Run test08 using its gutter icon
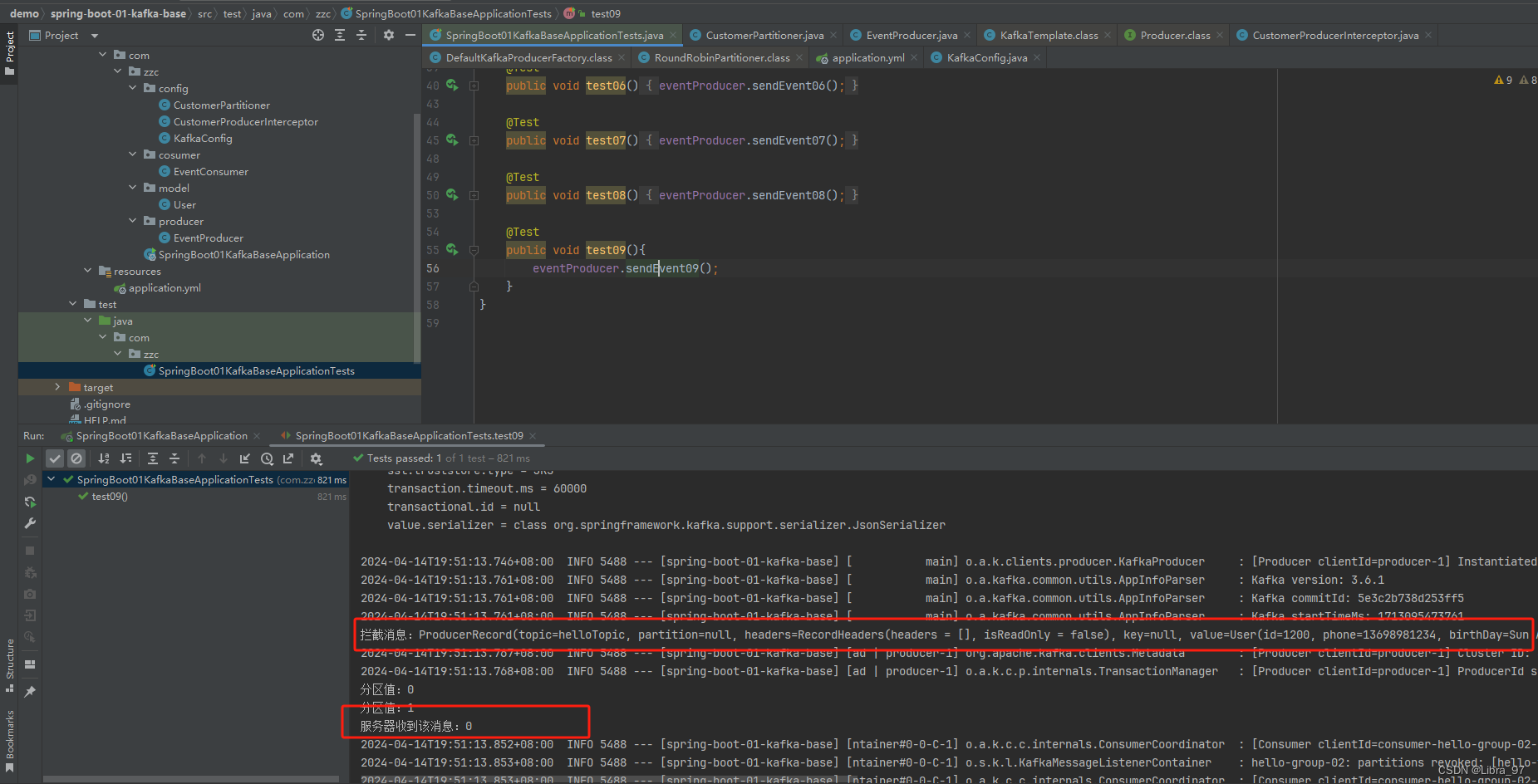 tap(452, 194)
